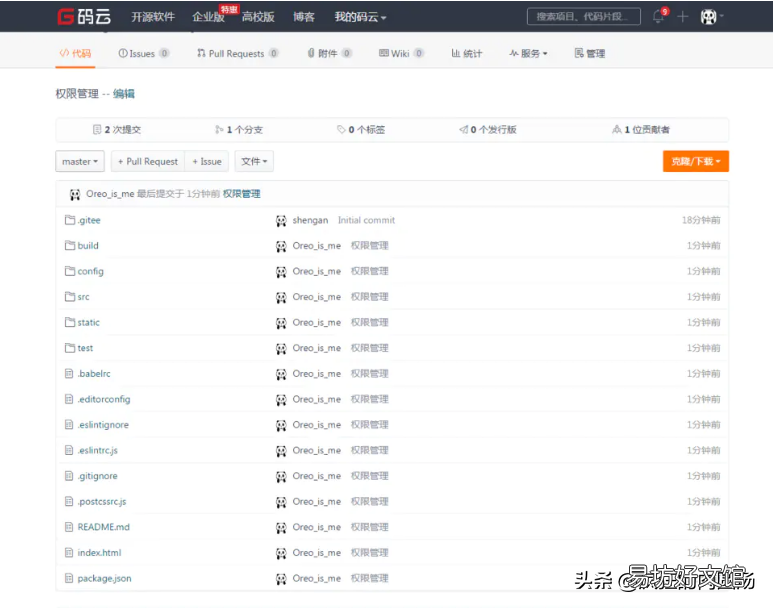Image resolution: width=773 pixels, height=608 pixels.
Task: Click panda avatar in the shengan row
Action: tap(281, 220)
